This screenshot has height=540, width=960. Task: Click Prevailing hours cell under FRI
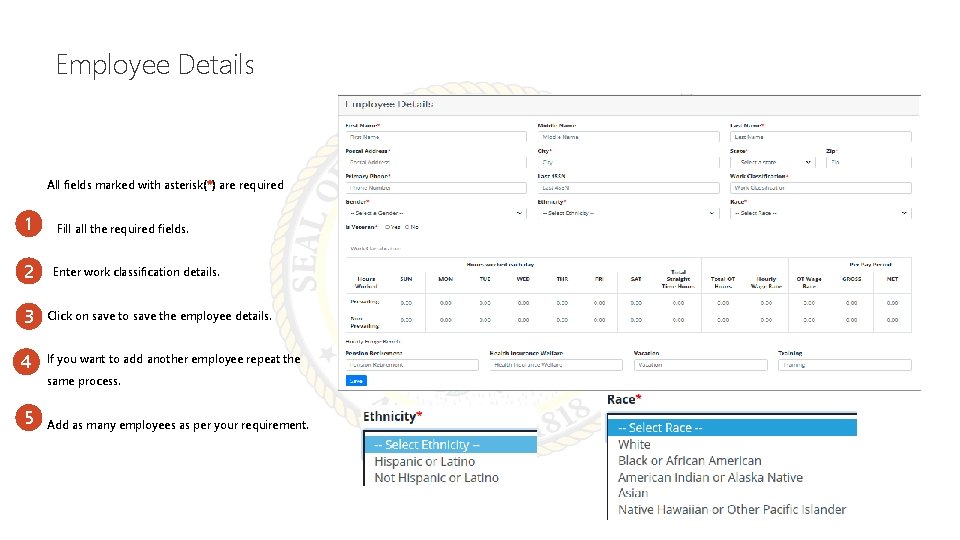pos(599,303)
